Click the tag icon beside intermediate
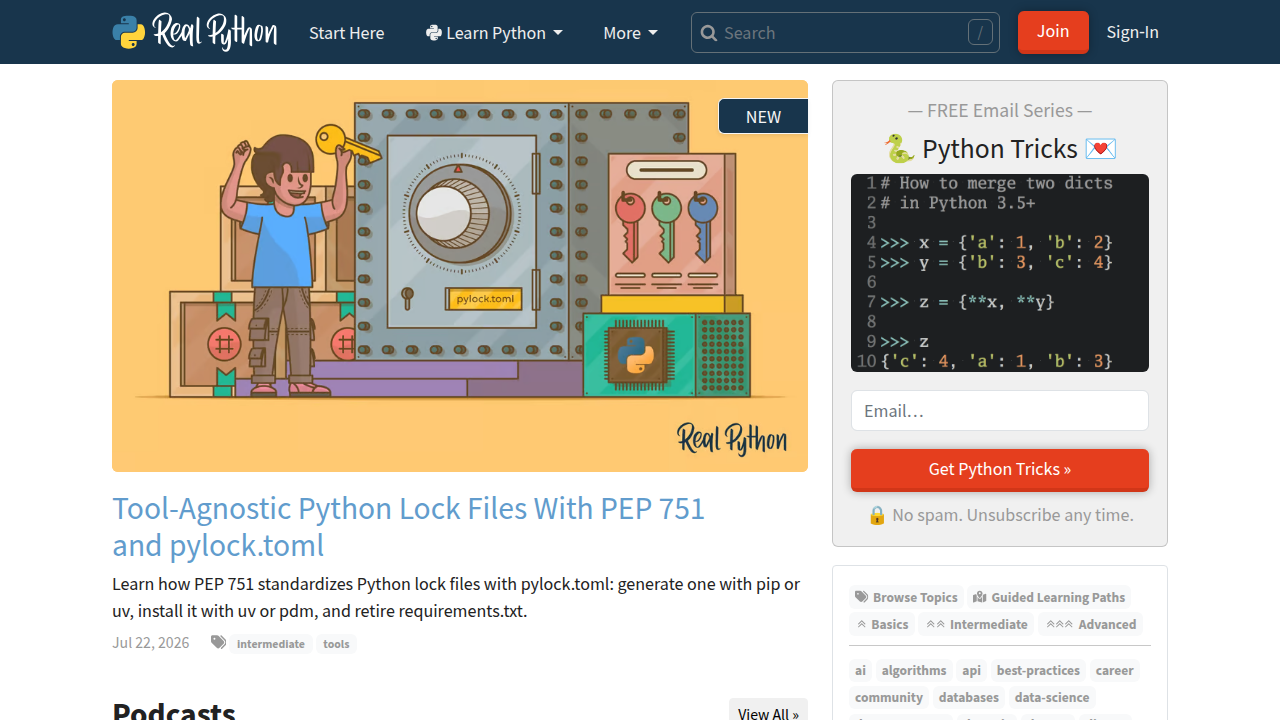The image size is (1280, 720). (x=218, y=643)
